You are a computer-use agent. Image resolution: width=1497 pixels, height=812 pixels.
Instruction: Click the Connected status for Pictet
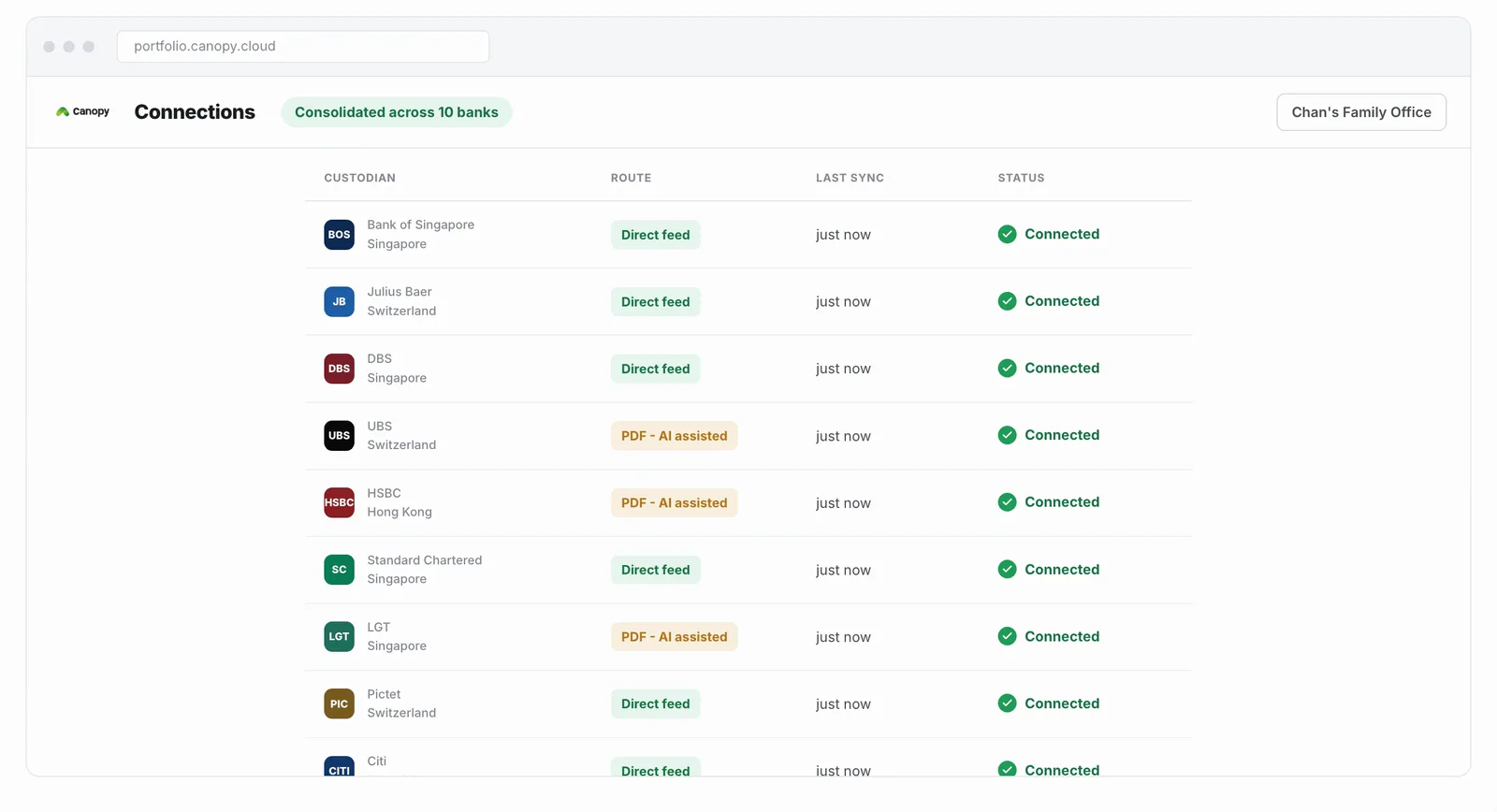tap(1062, 703)
